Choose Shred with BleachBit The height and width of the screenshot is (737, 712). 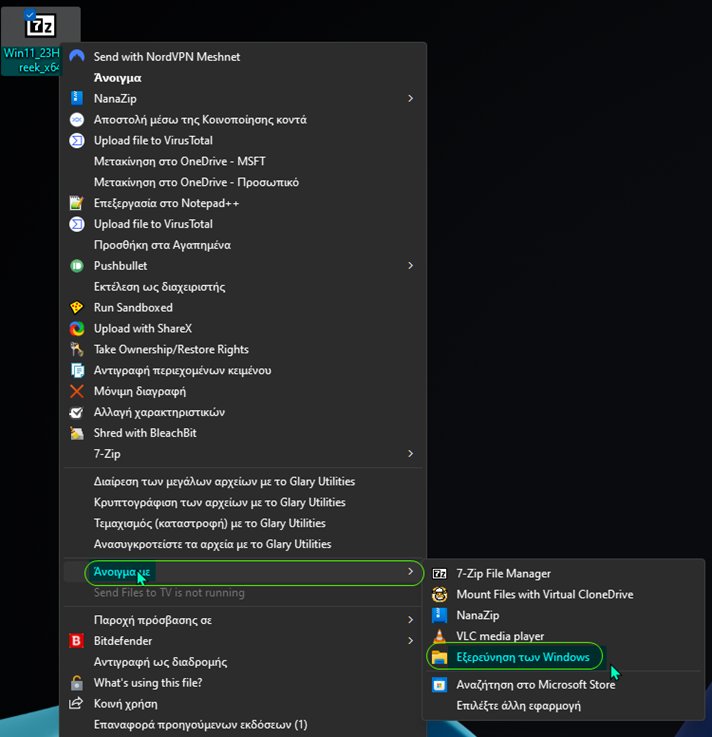tap(145, 433)
